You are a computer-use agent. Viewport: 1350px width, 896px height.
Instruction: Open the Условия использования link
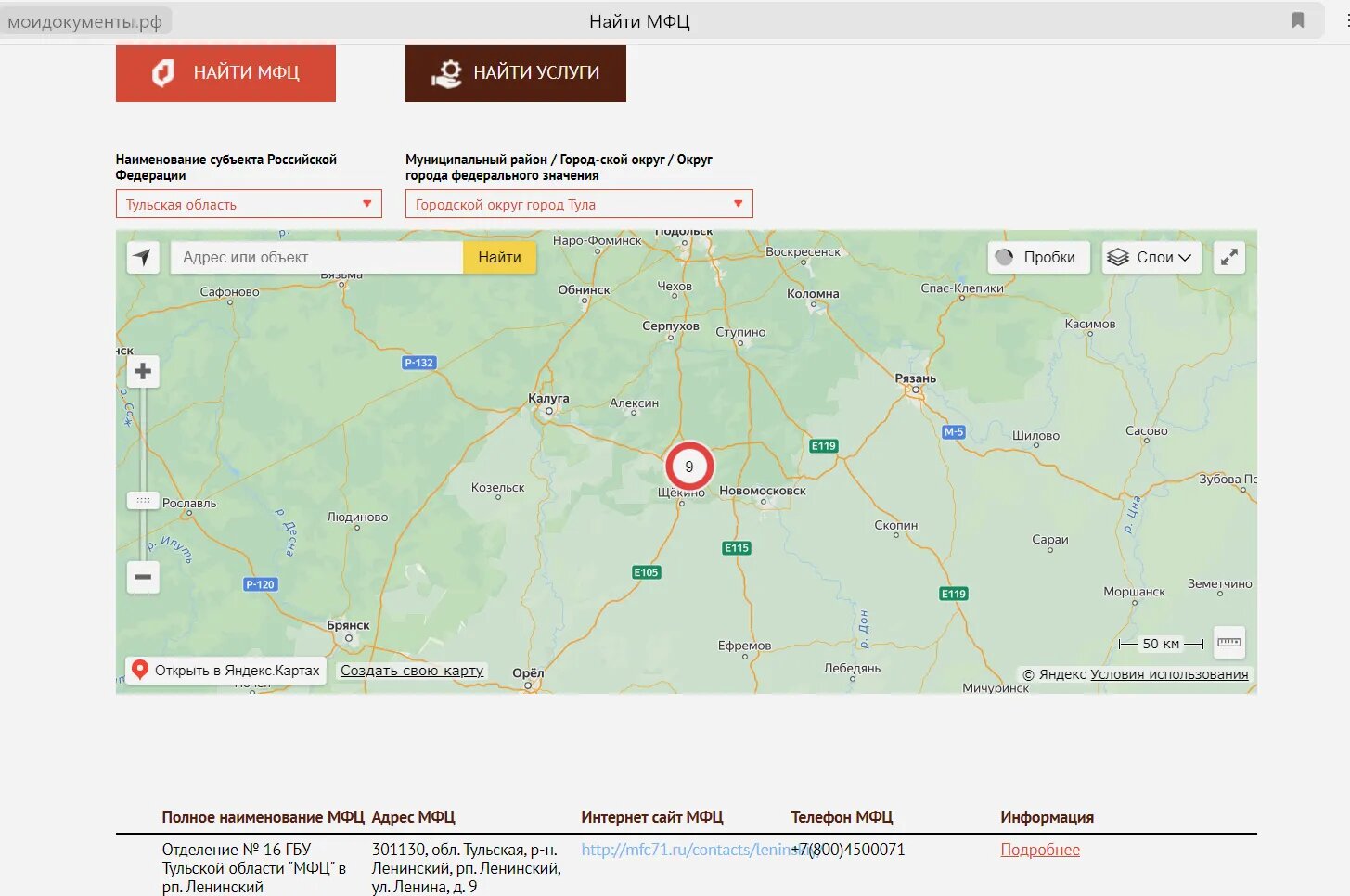point(1169,674)
